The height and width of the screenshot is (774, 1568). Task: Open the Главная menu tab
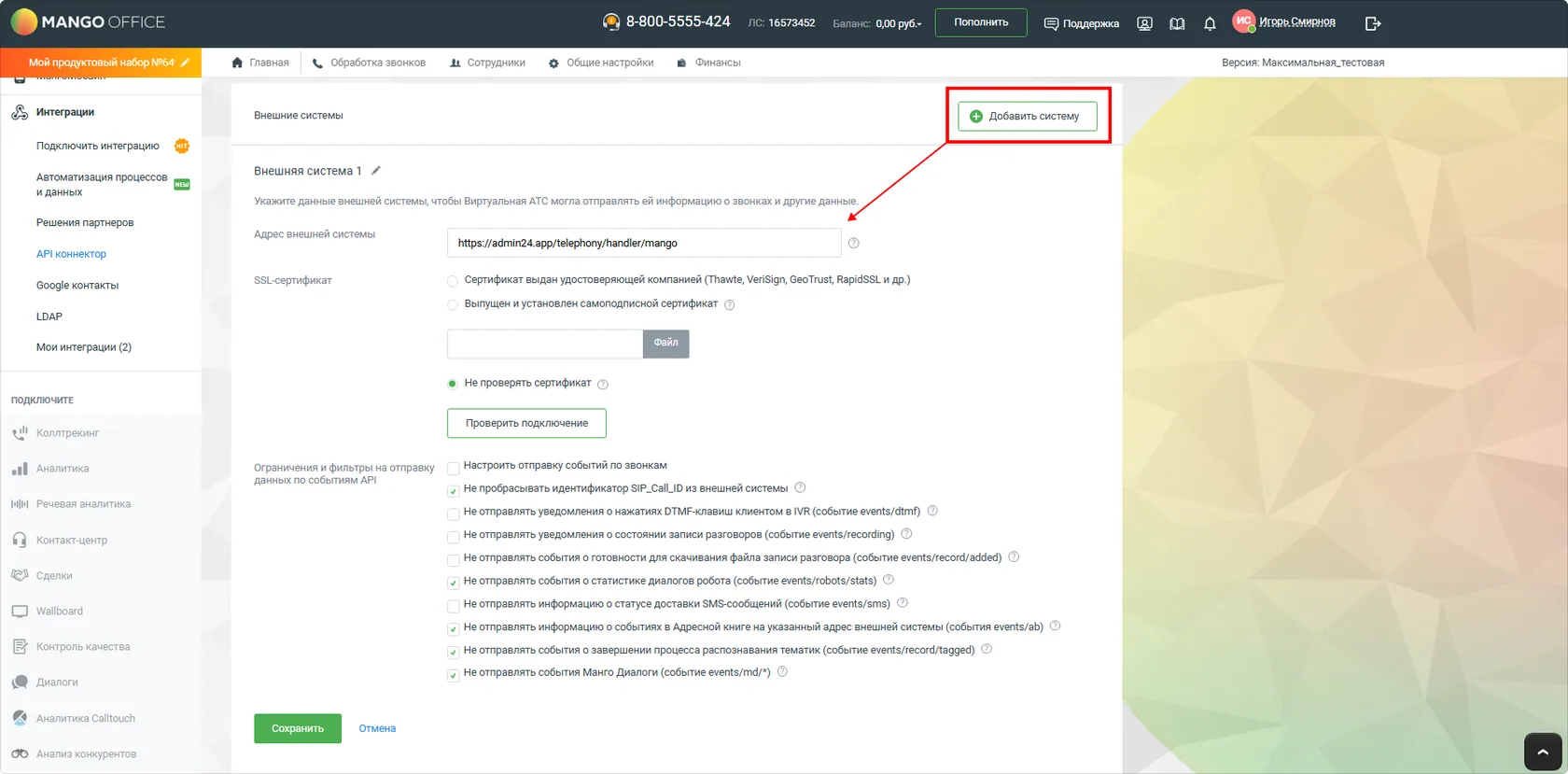pos(260,63)
